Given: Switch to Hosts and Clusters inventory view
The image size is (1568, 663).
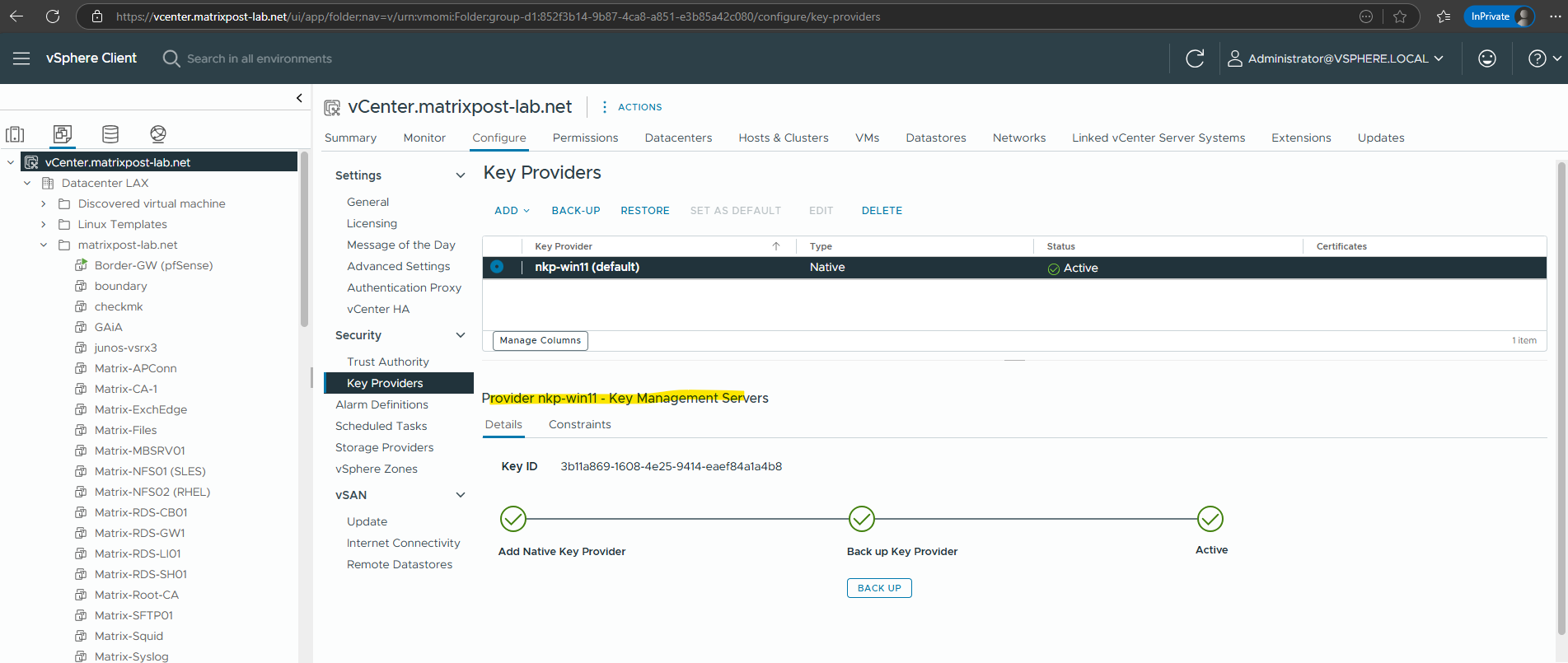Looking at the screenshot, I should click(15, 134).
